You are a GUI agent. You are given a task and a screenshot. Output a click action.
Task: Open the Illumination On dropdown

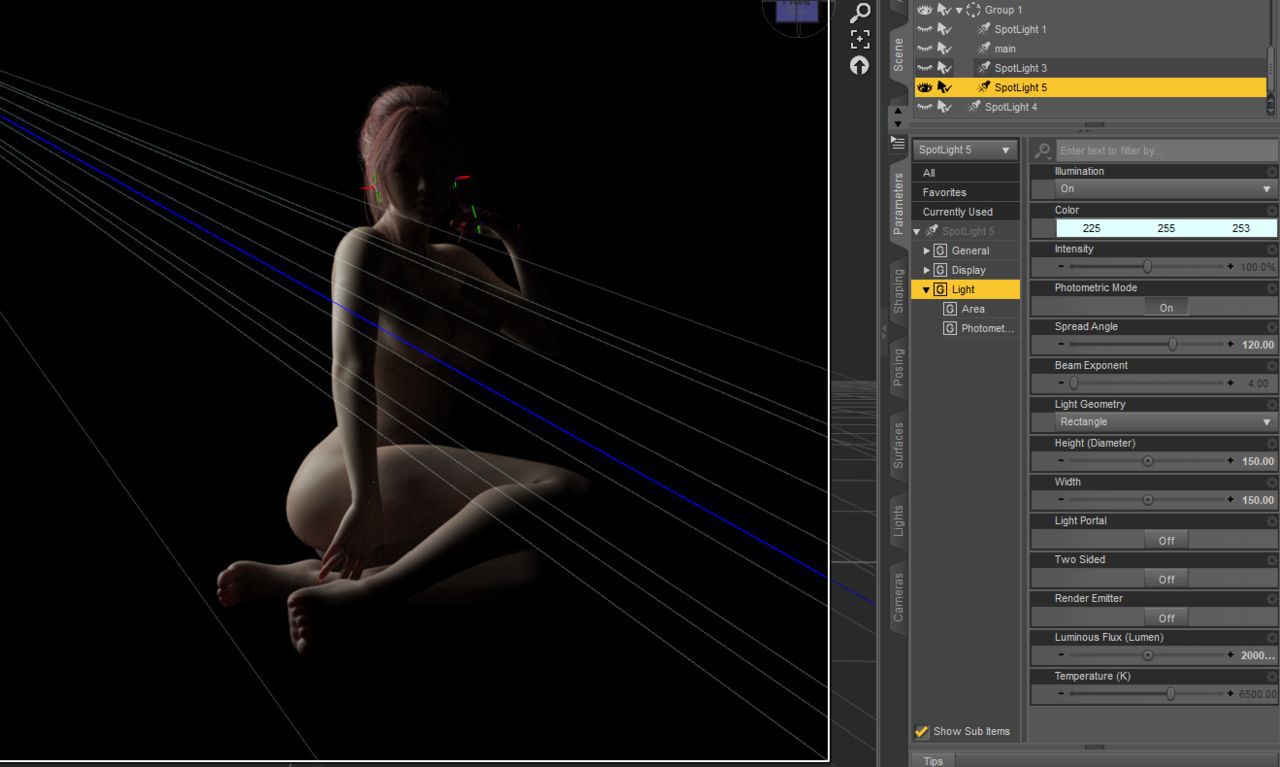pyautogui.click(x=1165, y=189)
